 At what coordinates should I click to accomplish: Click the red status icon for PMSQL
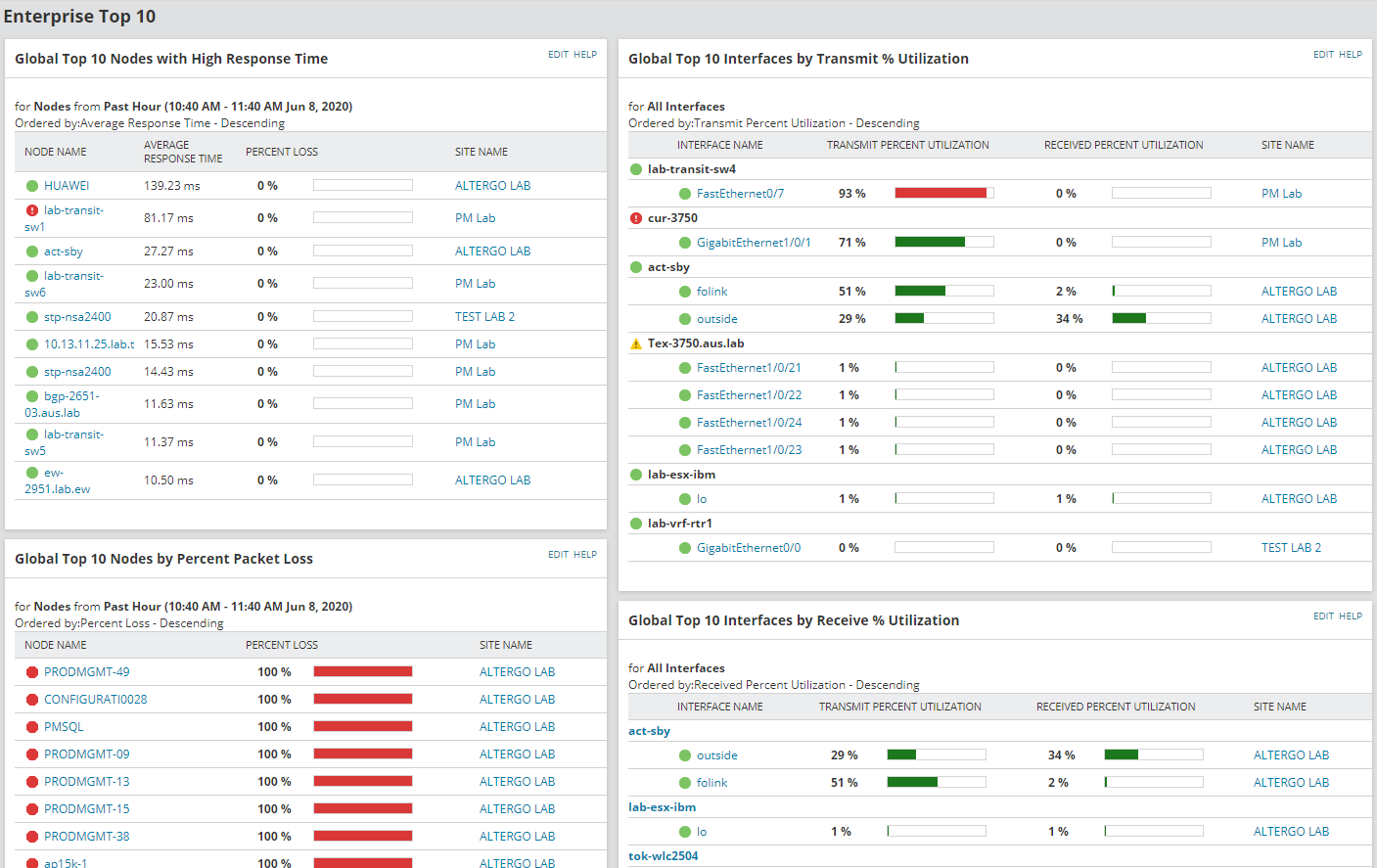click(32, 727)
